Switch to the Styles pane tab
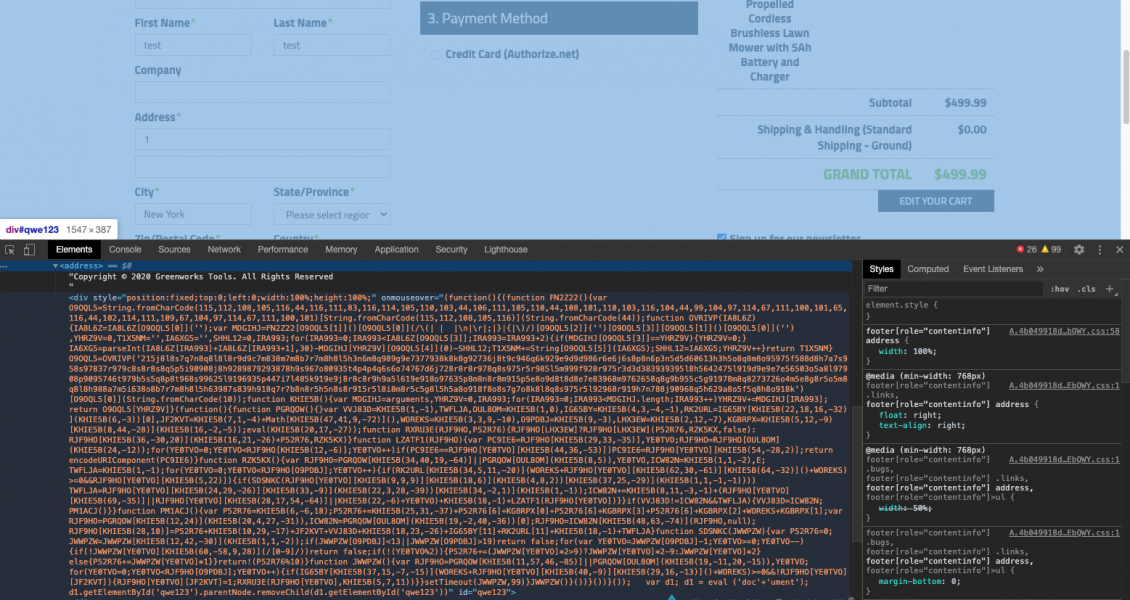Viewport: 1130px width, 600px height. pos(881,269)
